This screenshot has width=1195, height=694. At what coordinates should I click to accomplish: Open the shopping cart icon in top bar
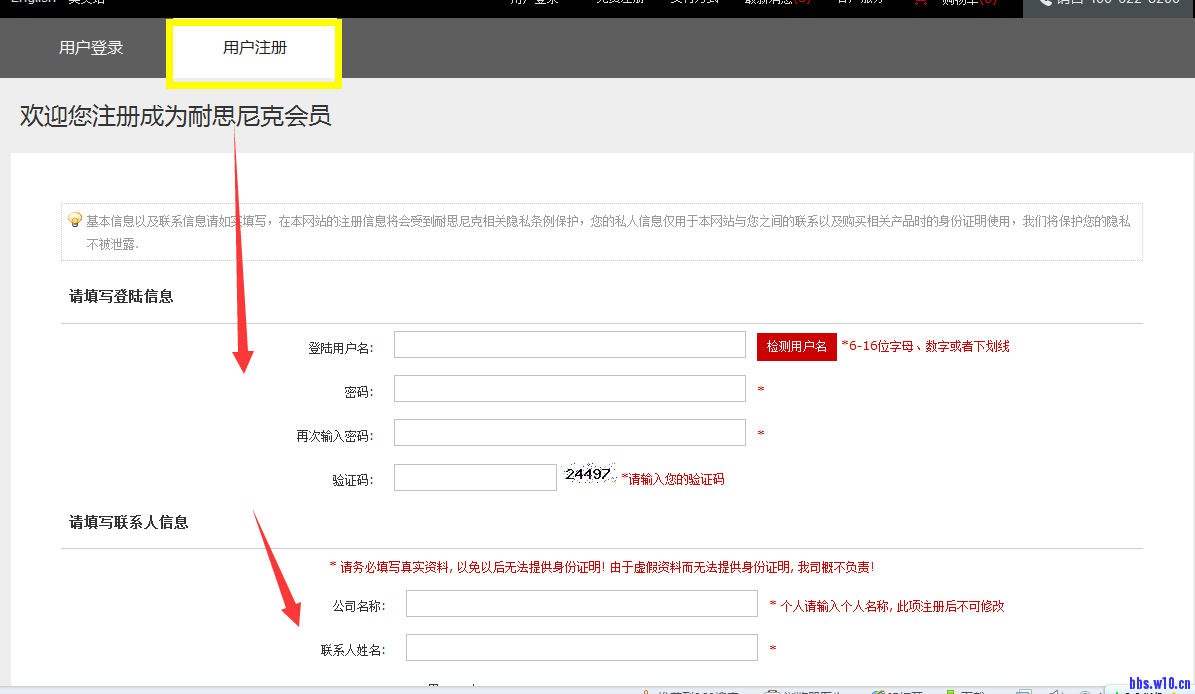tap(920, 3)
